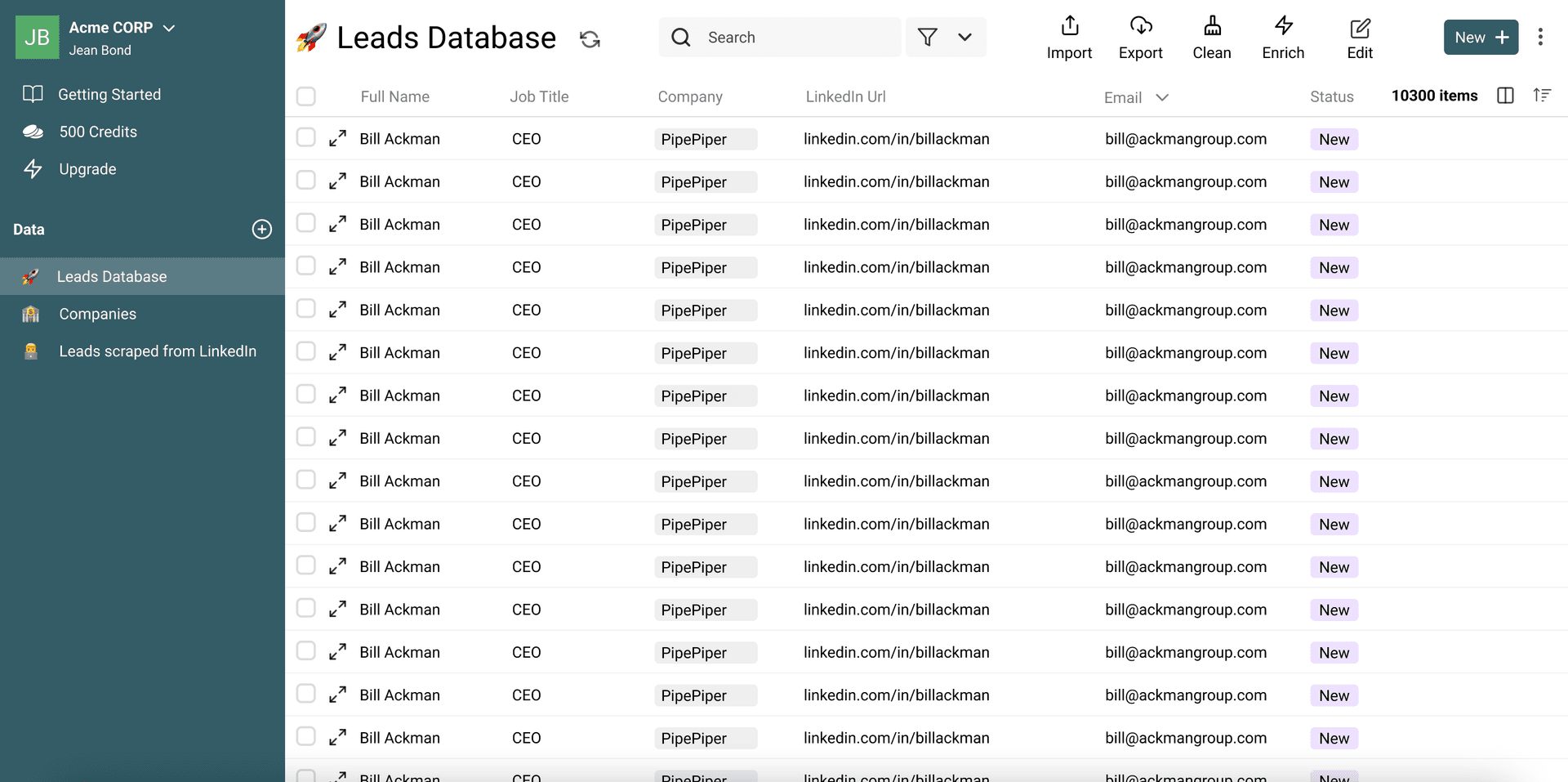Export the leads data
This screenshot has width=1568, height=782.
[1140, 37]
